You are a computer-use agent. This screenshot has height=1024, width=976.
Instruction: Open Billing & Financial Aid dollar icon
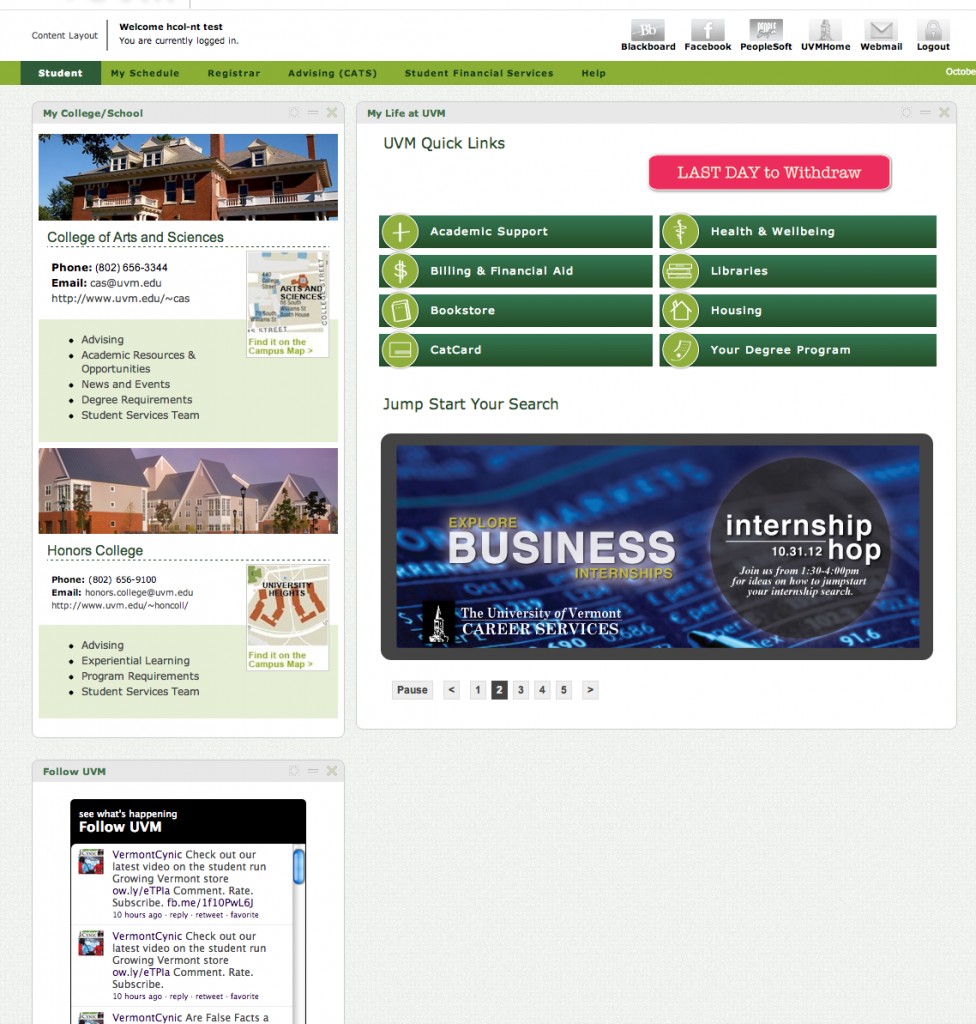(400, 271)
